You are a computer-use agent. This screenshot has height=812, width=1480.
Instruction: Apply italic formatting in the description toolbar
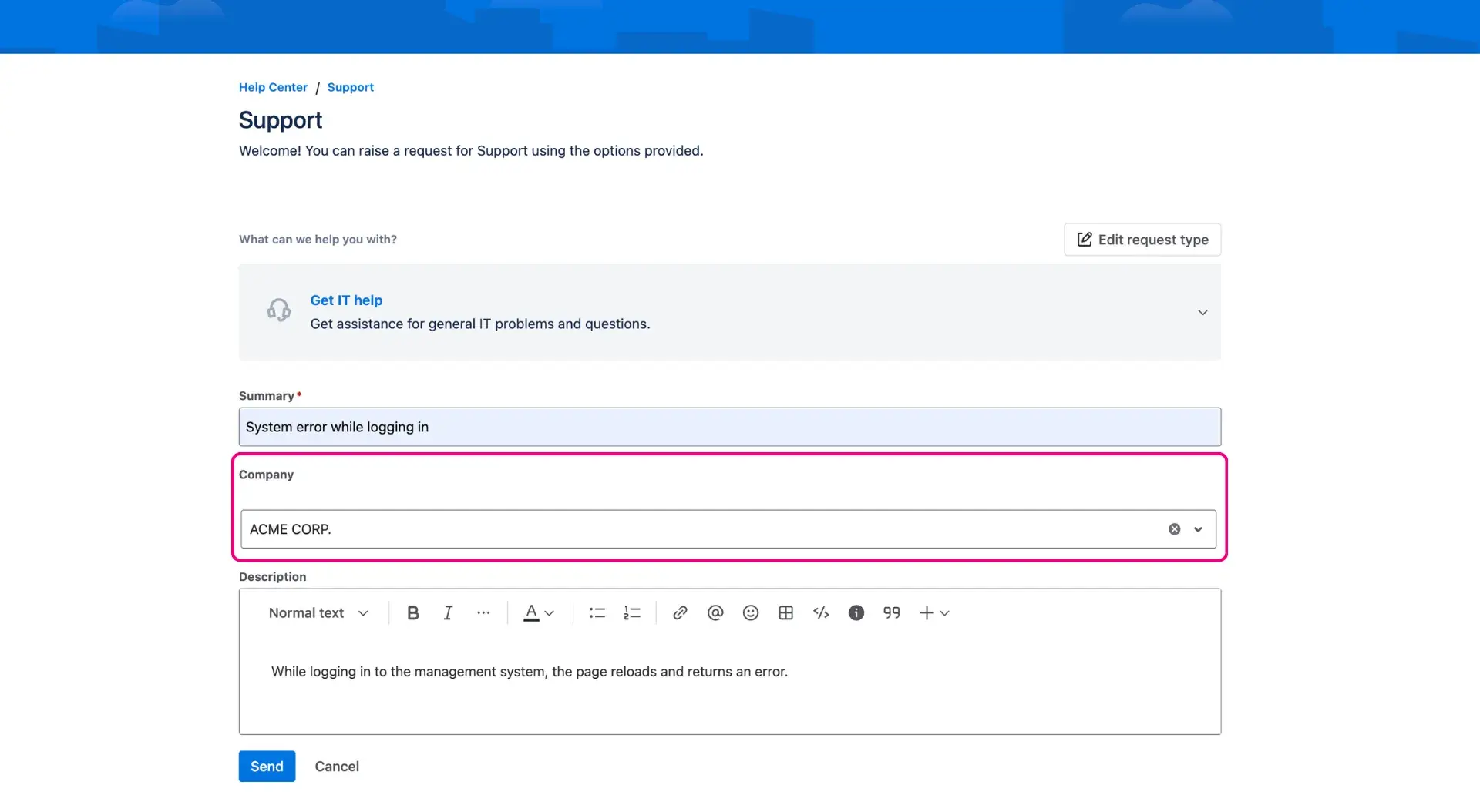[448, 612]
